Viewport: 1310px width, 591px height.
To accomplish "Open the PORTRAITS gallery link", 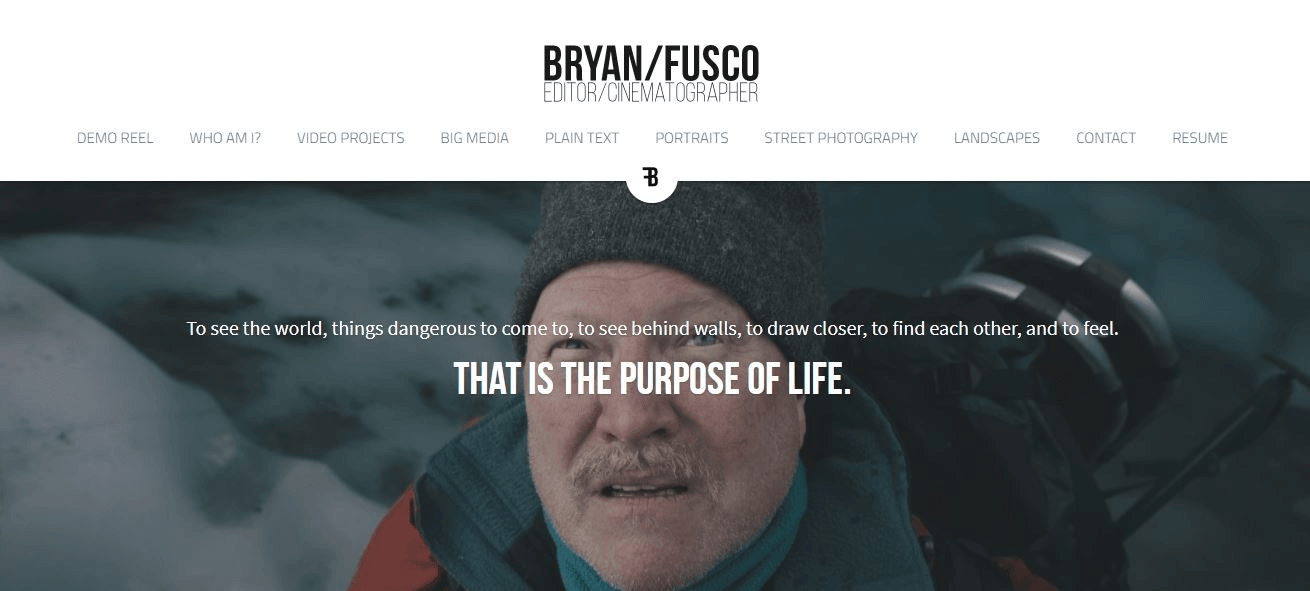I will pos(692,138).
